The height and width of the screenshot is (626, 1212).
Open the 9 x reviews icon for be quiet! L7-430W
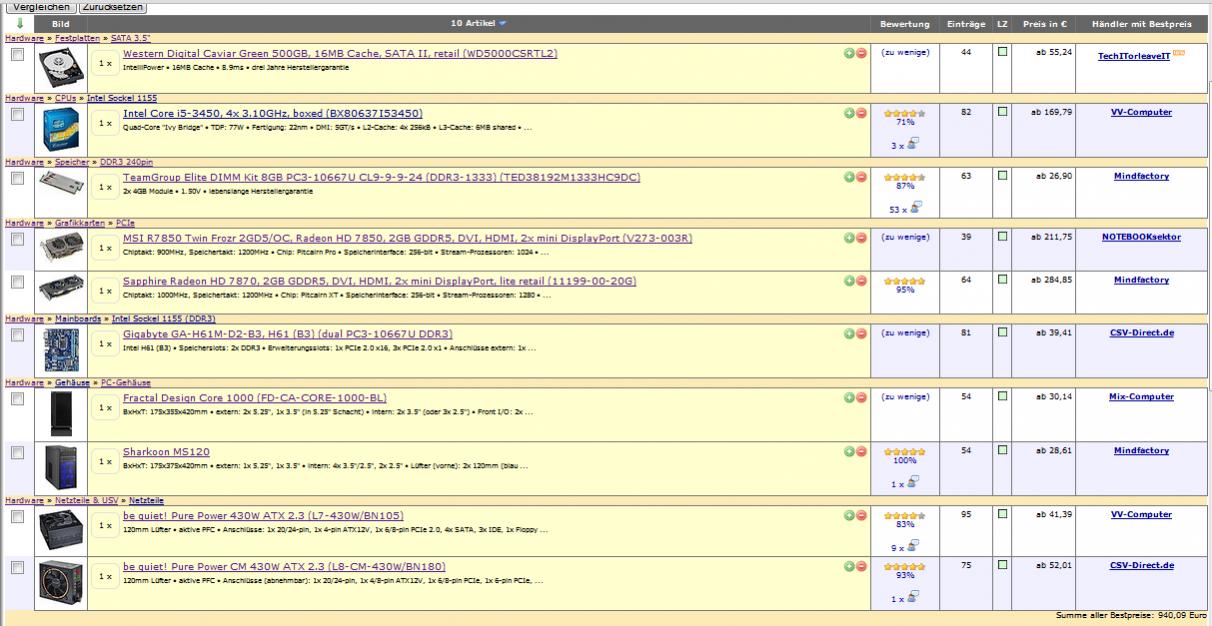coord(915,546)
